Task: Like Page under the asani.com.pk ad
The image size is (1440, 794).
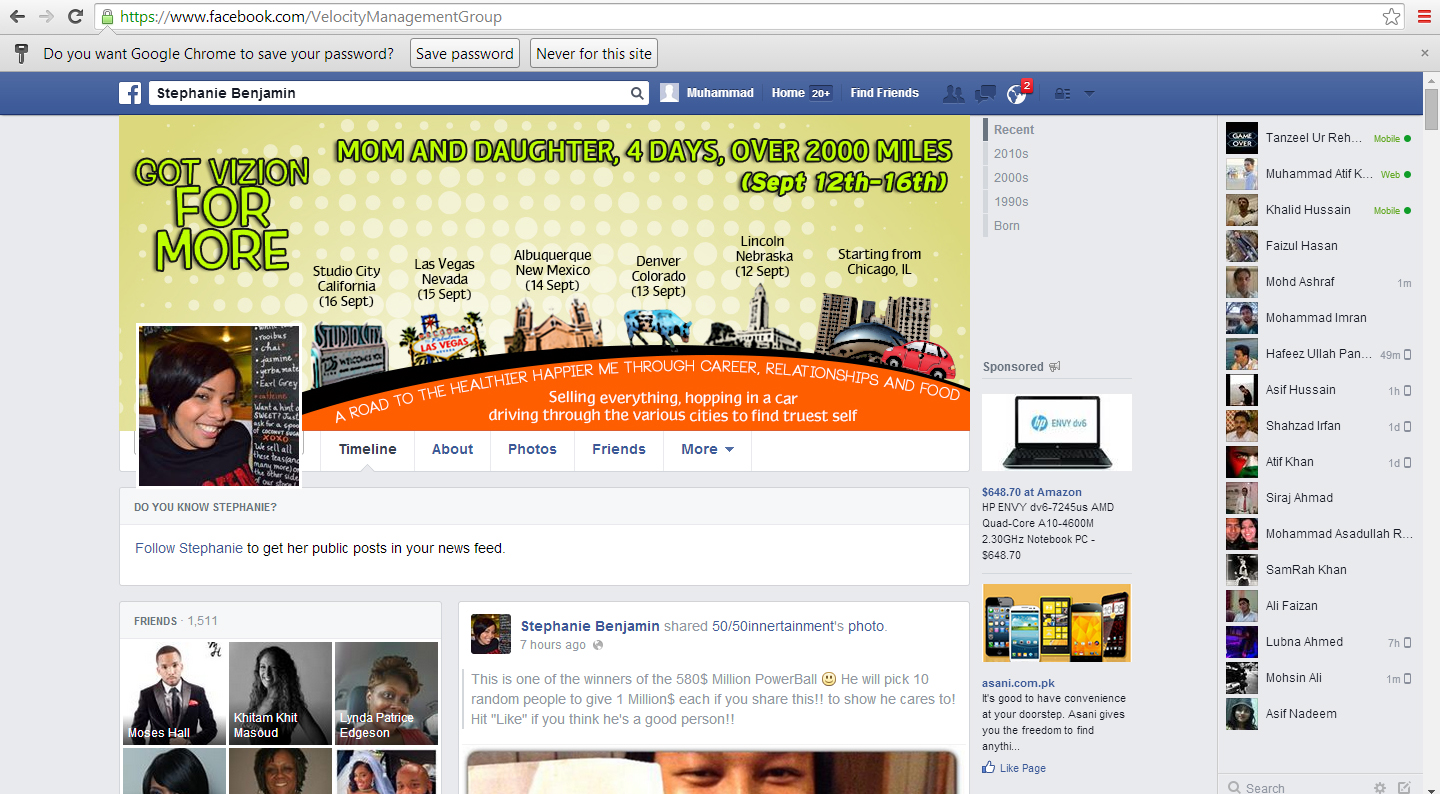Action: (x=1014, y=767)
